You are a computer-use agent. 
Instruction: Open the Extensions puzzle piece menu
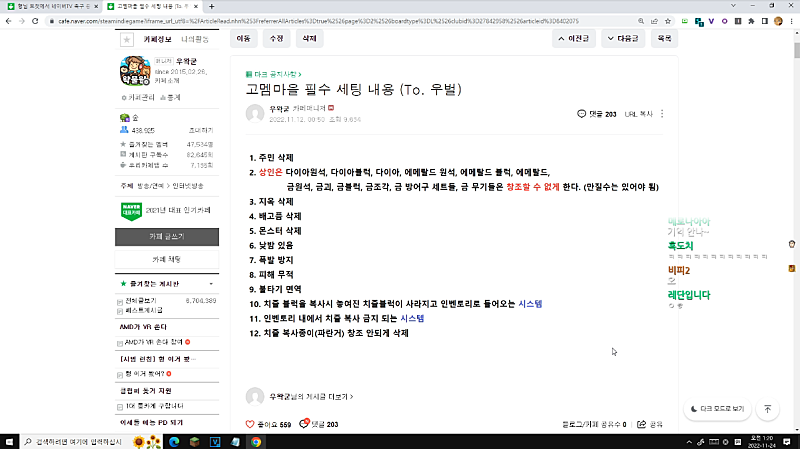click(751, 21)
